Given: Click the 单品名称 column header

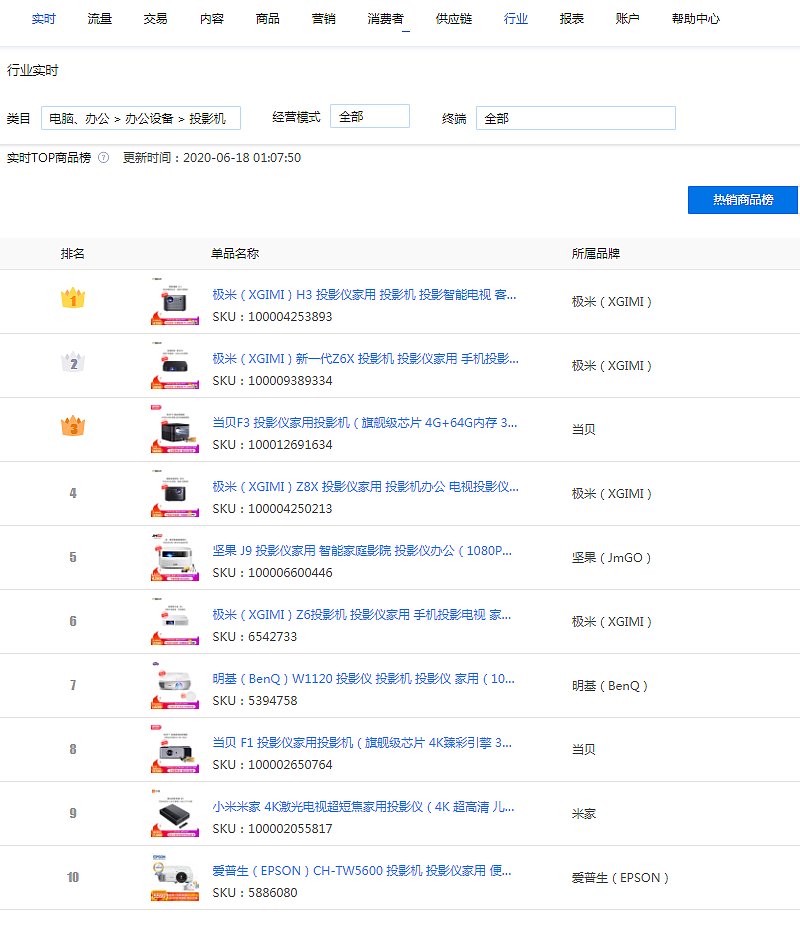Looking at the screenshot, I should click(235, 254).
